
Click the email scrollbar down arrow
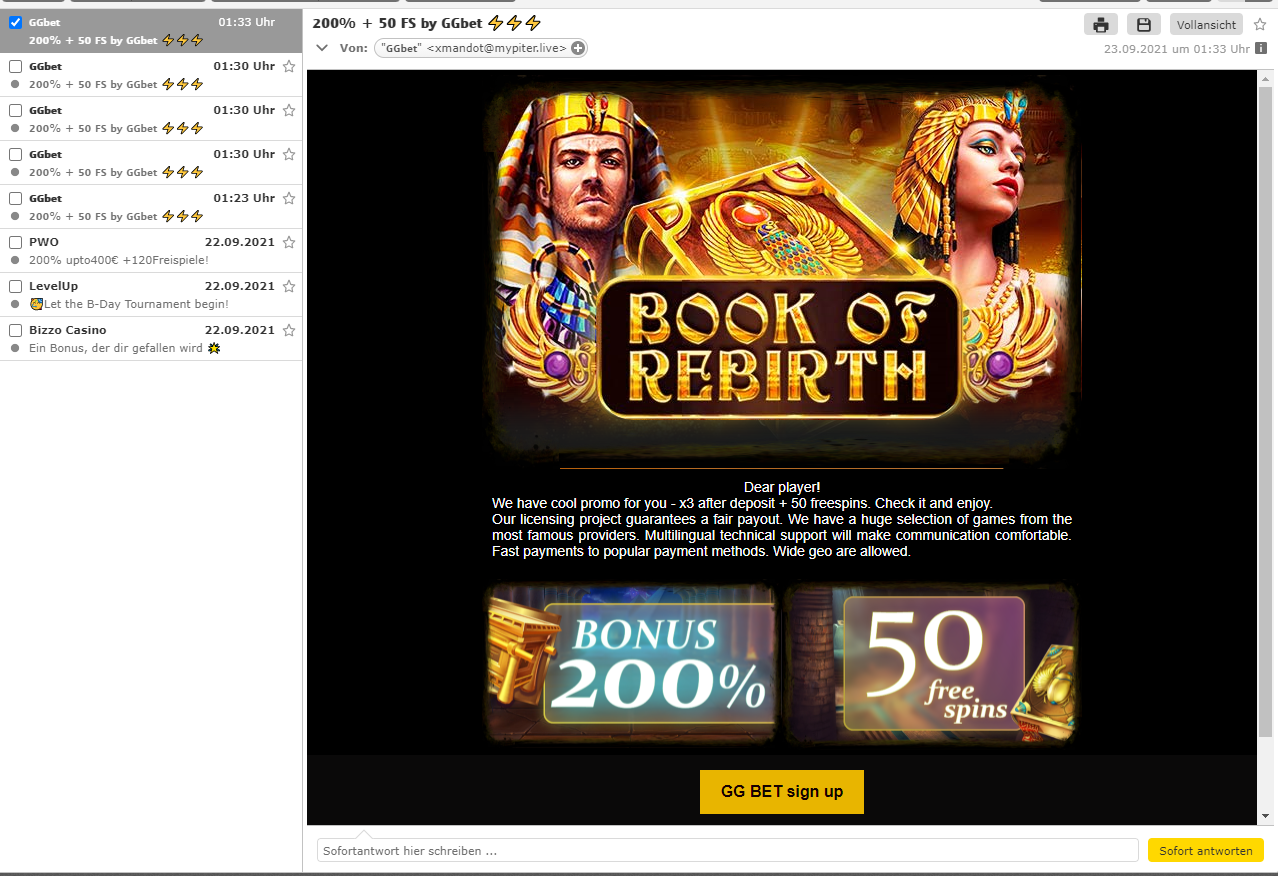(x=1265, y=816)
